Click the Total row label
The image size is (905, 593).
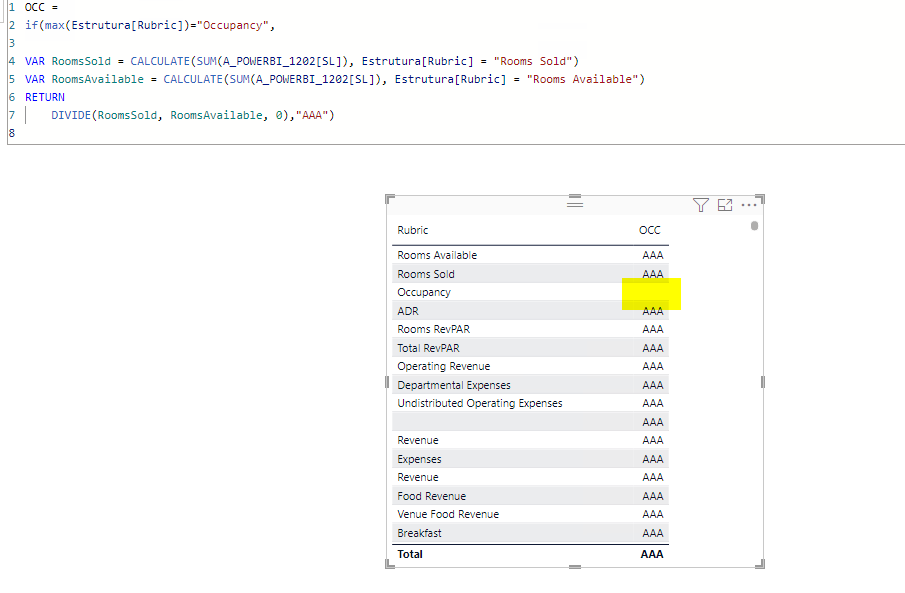410,554
